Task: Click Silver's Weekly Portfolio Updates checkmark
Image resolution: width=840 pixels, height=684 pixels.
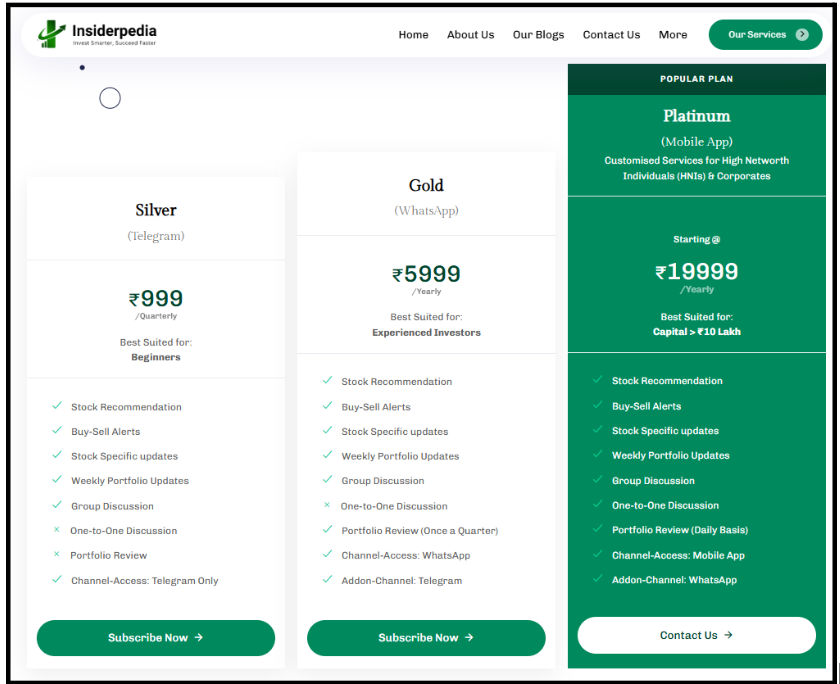Action: (x=57, y=479)
